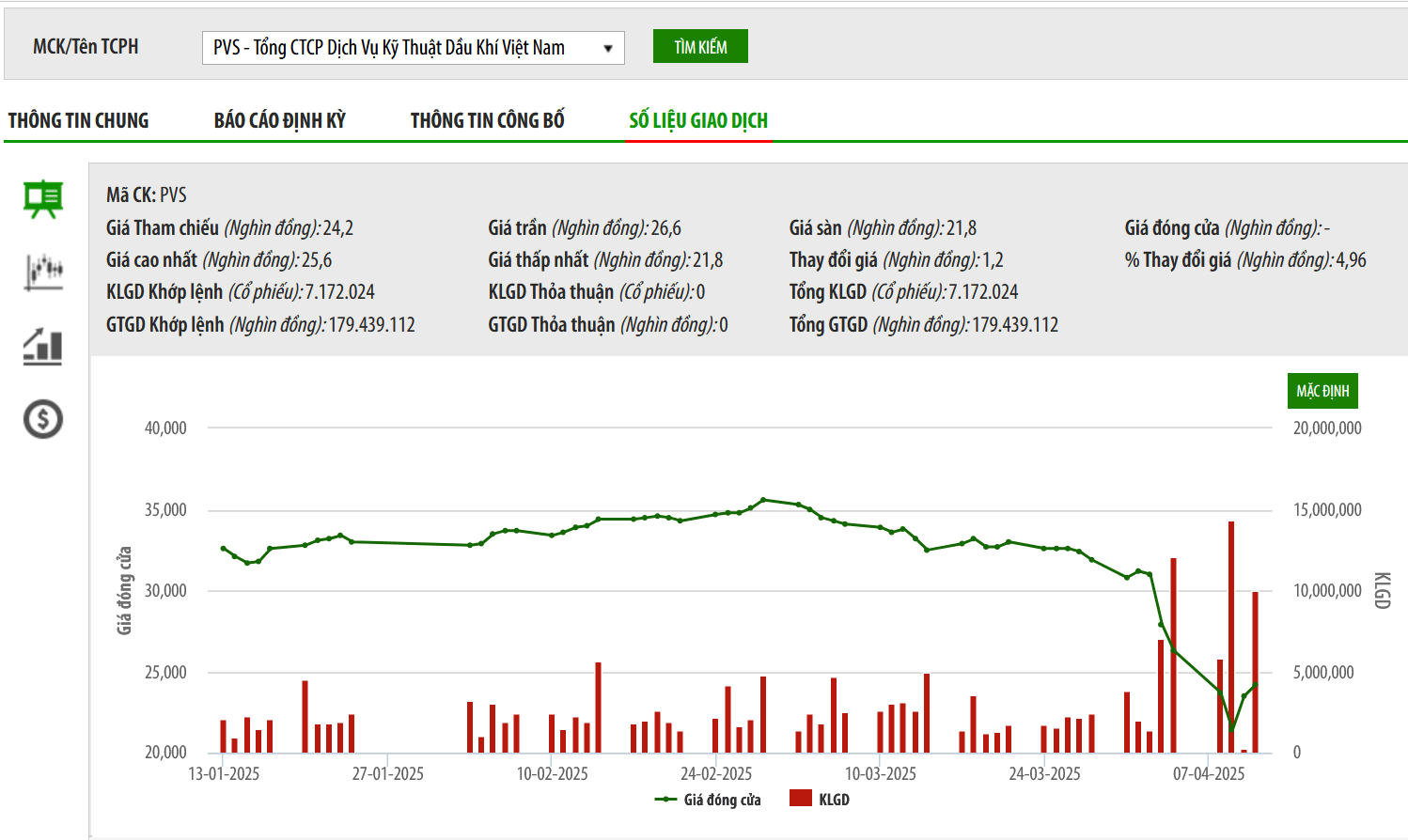
Task: Select the SỐ LIỆU GIAO DỊCH tab
Action: (698, 120)
